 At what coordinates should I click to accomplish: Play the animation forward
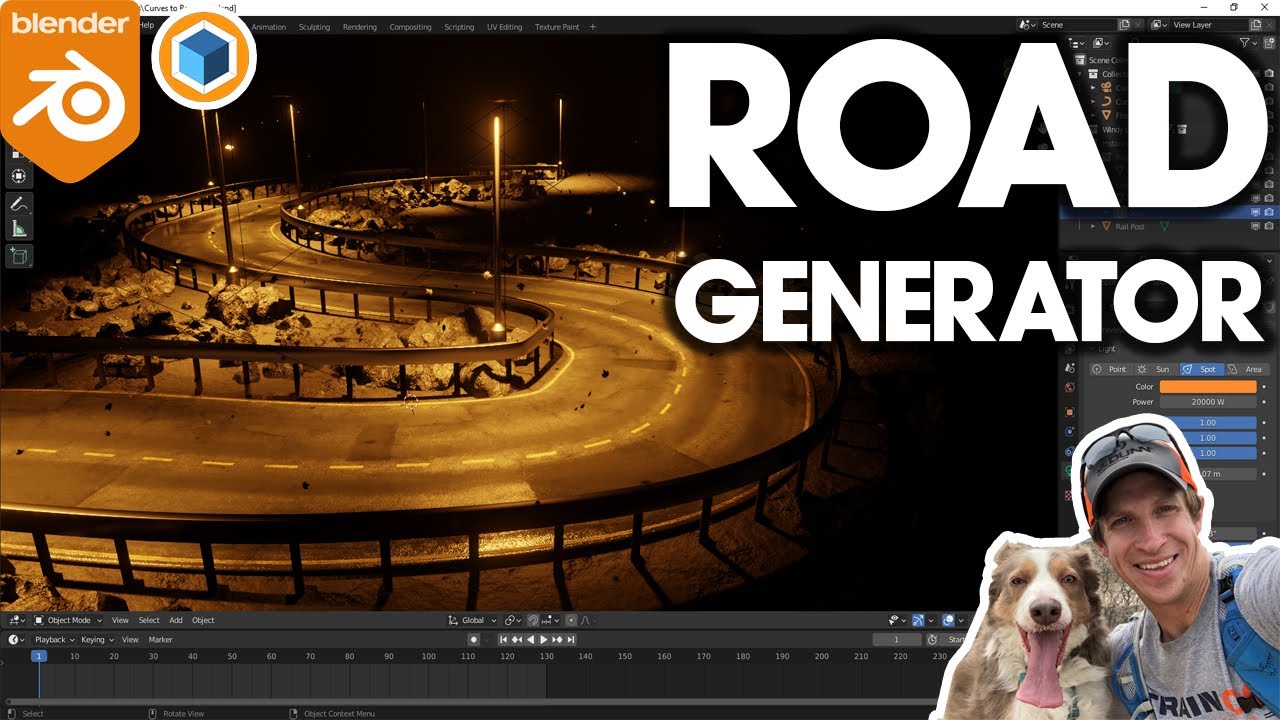pos(543,639)
